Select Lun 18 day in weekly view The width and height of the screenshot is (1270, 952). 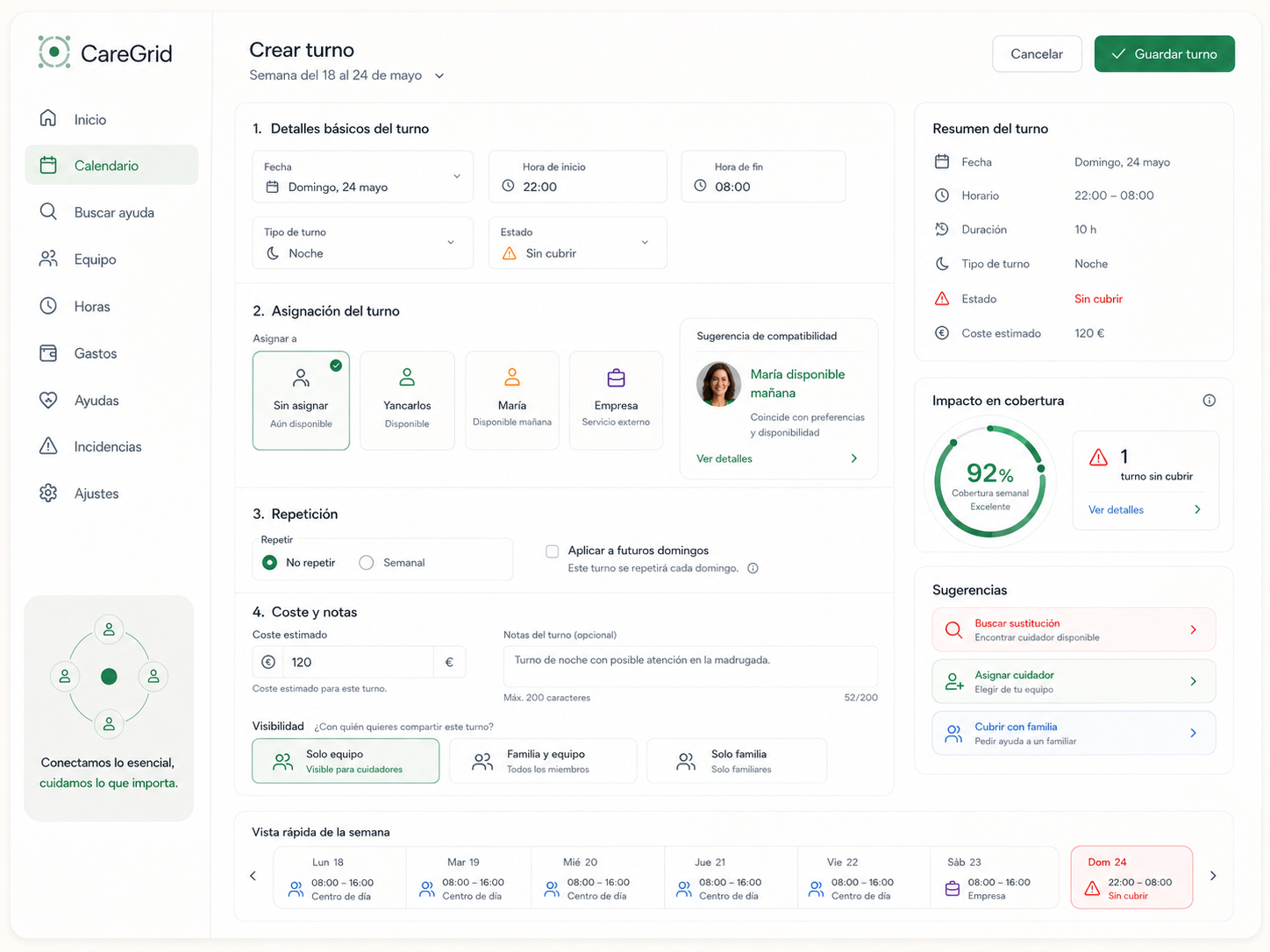pos(340,877)
